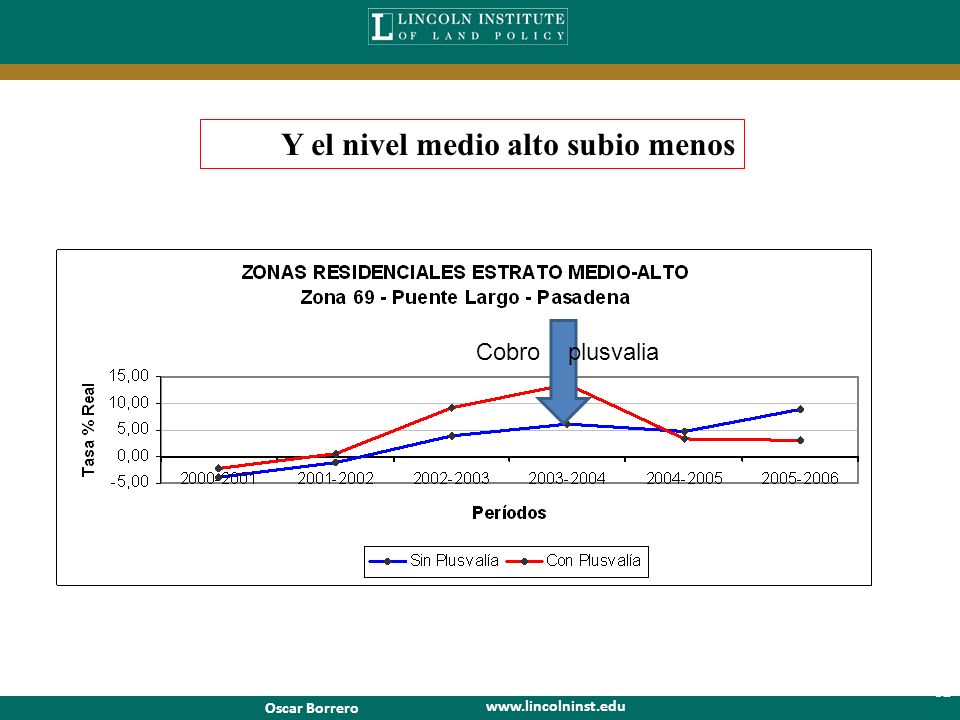
Task: Click the 2004-2005 period label
Action: (684, 478)
